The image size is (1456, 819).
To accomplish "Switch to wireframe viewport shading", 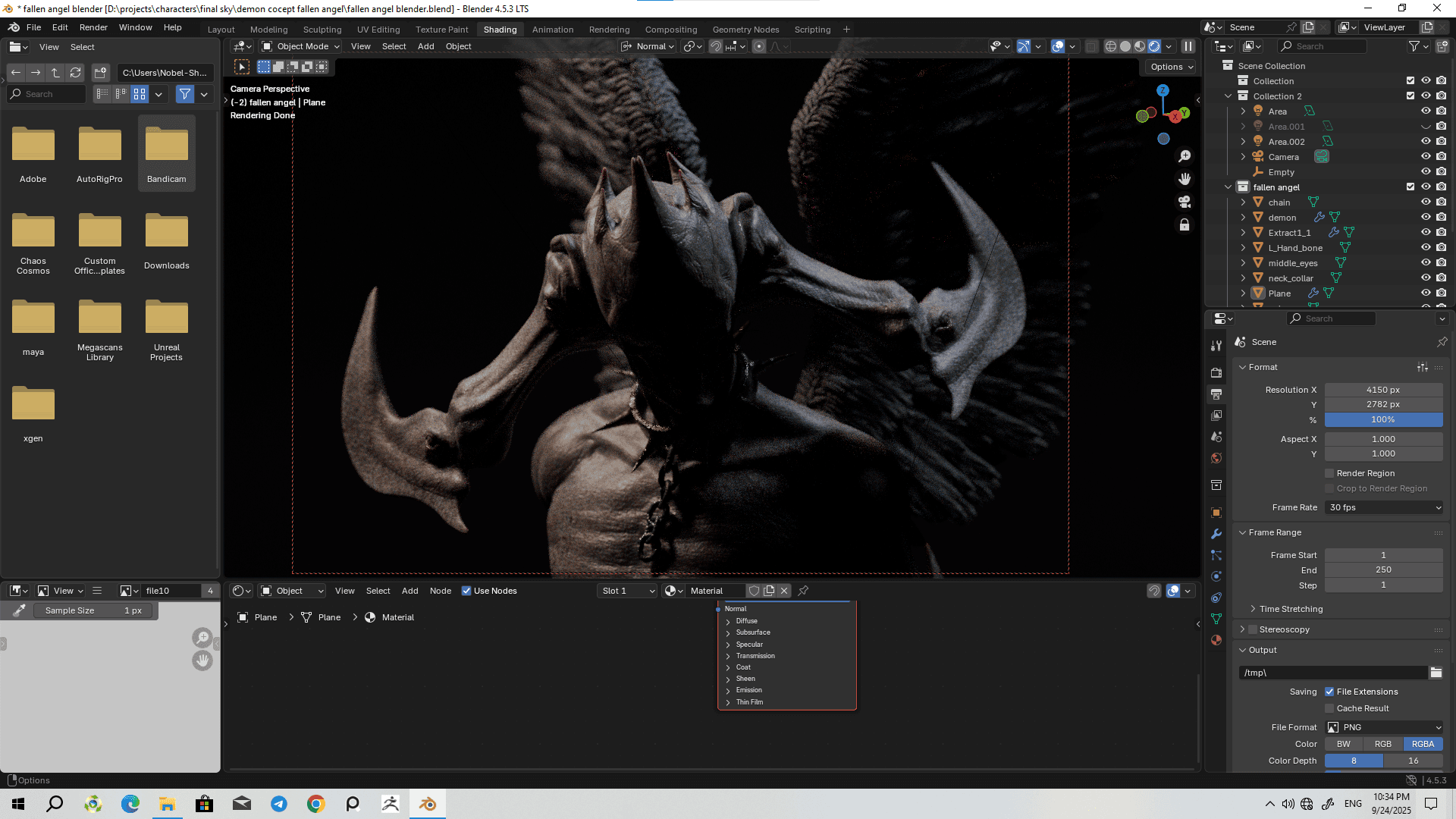I will pos(1111,46).
